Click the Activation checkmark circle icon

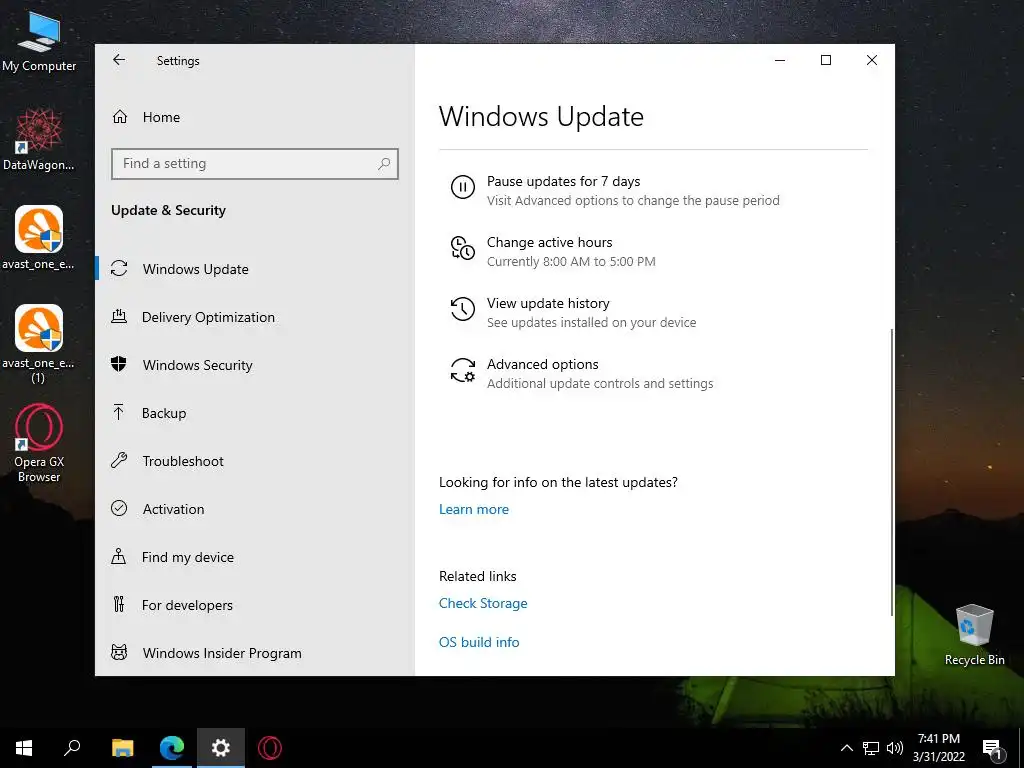[119, 508]
